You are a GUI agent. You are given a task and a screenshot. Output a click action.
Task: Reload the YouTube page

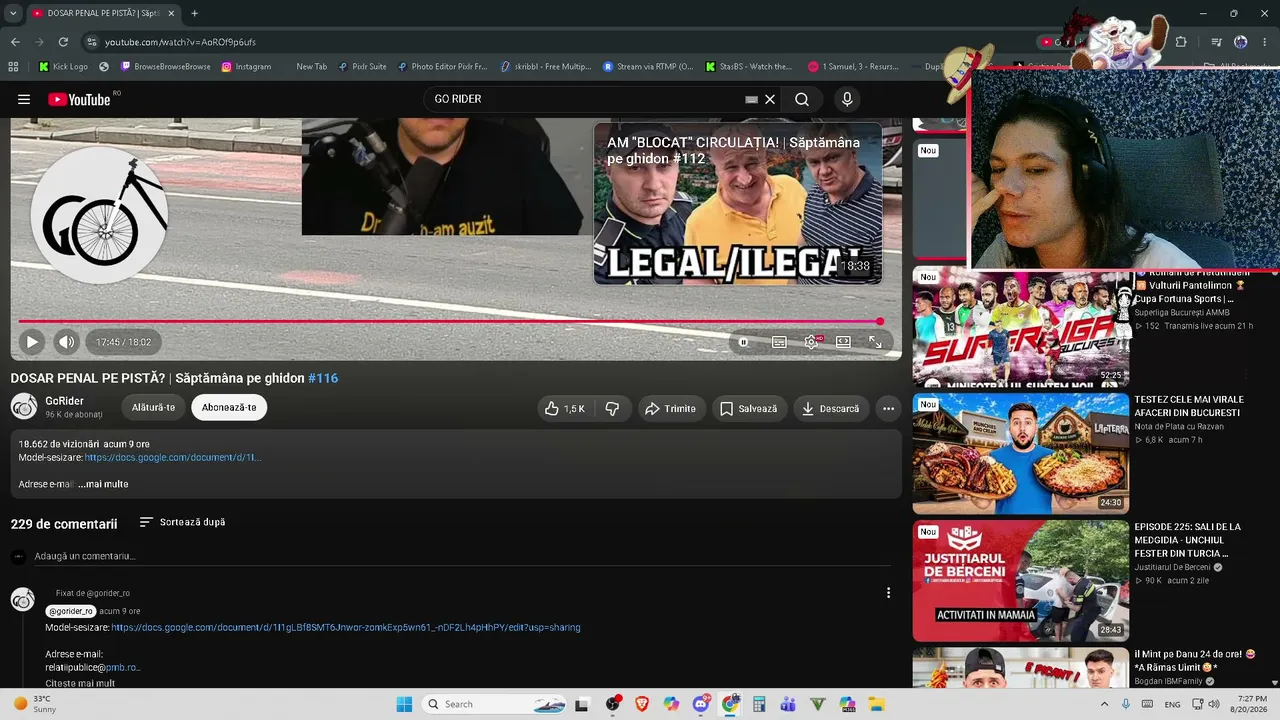(63, 42)
